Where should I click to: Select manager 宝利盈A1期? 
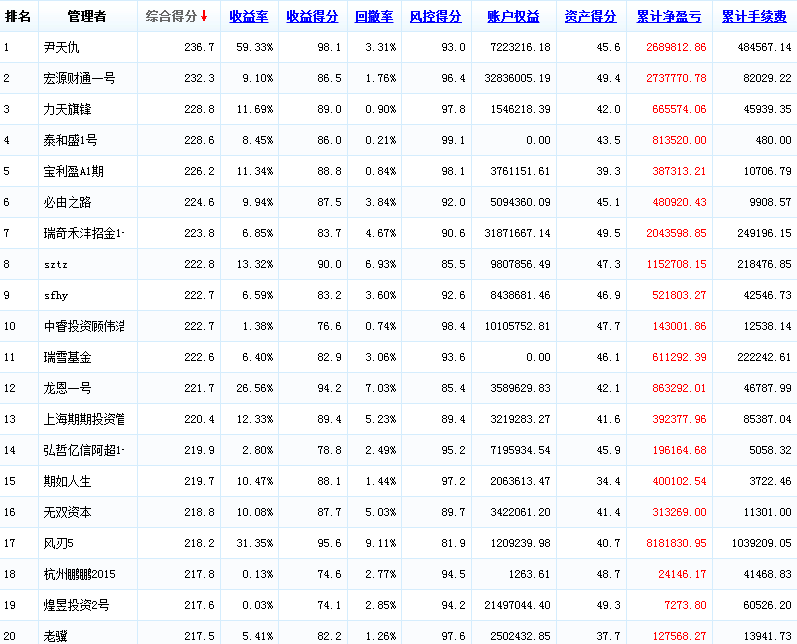73,171
